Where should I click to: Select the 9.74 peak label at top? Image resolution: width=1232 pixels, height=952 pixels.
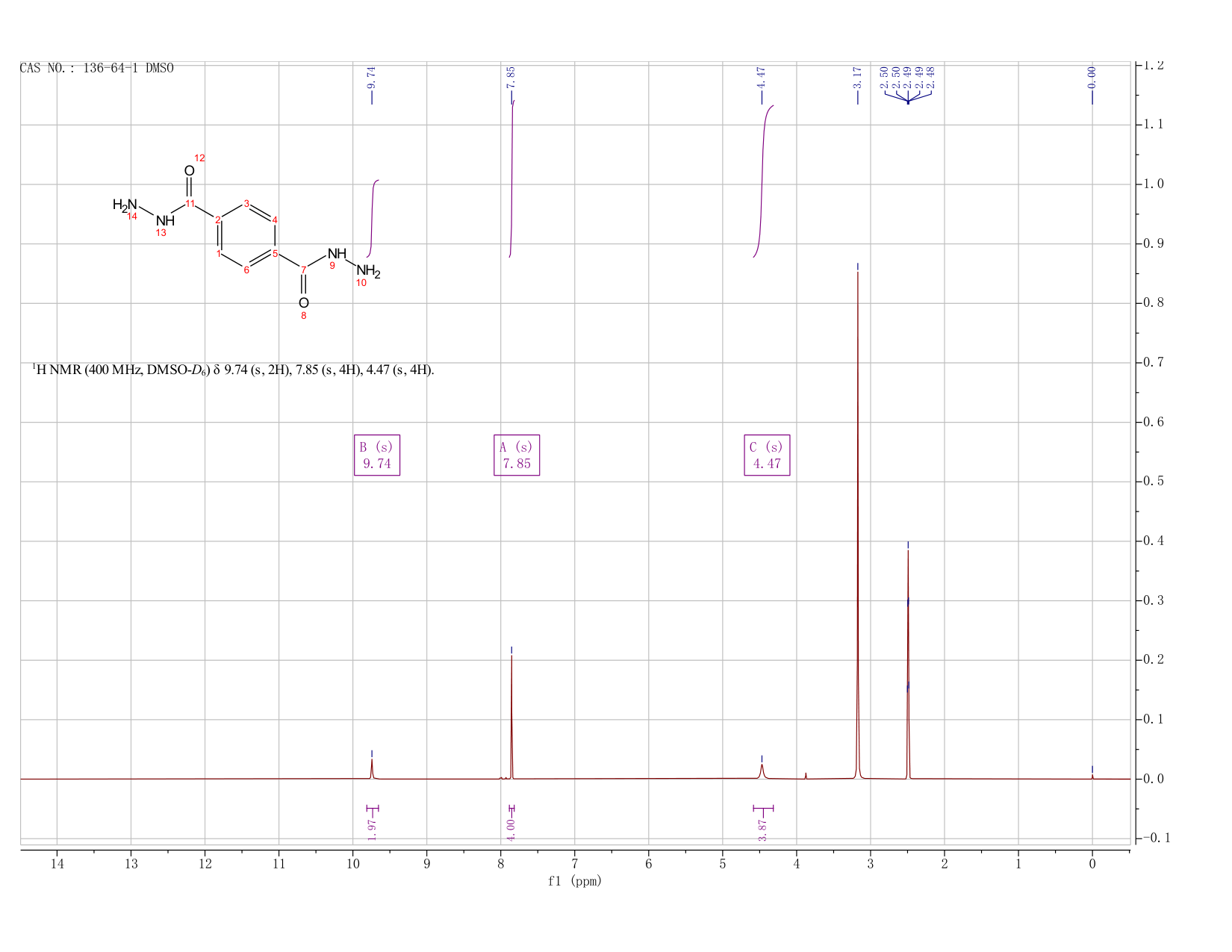(372, 78)
